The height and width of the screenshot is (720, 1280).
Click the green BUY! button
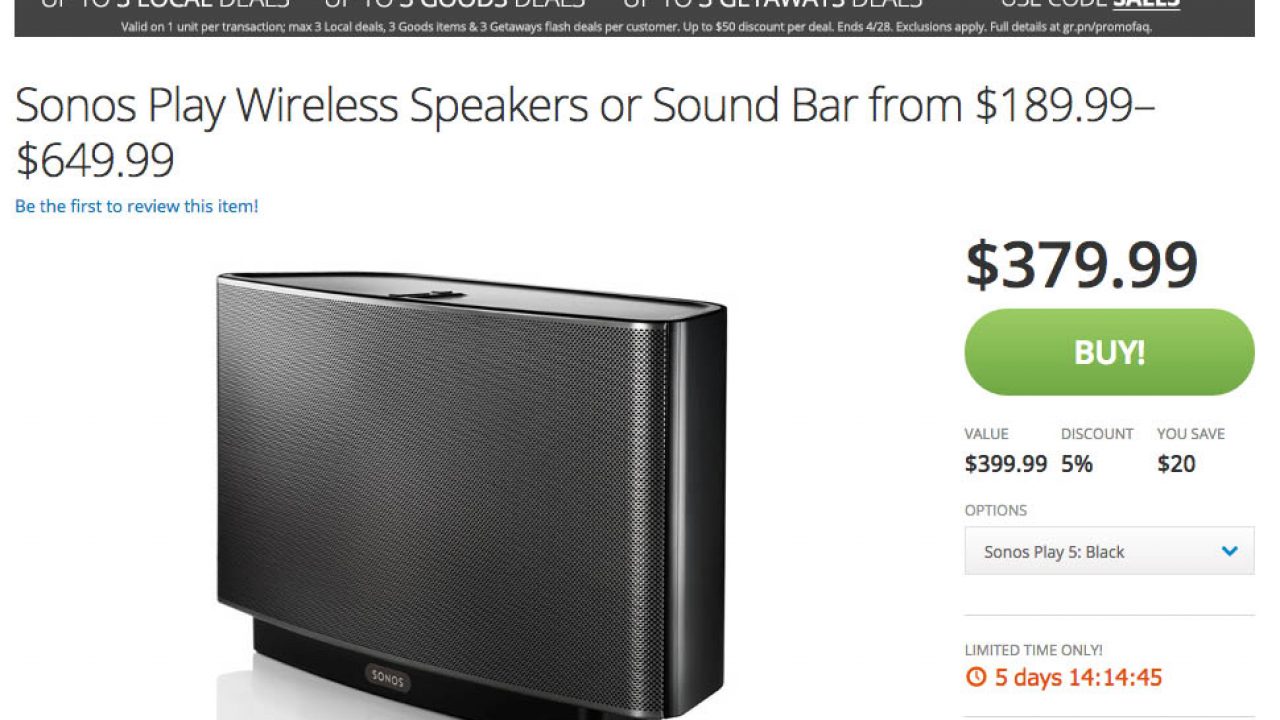point(1109,352)
